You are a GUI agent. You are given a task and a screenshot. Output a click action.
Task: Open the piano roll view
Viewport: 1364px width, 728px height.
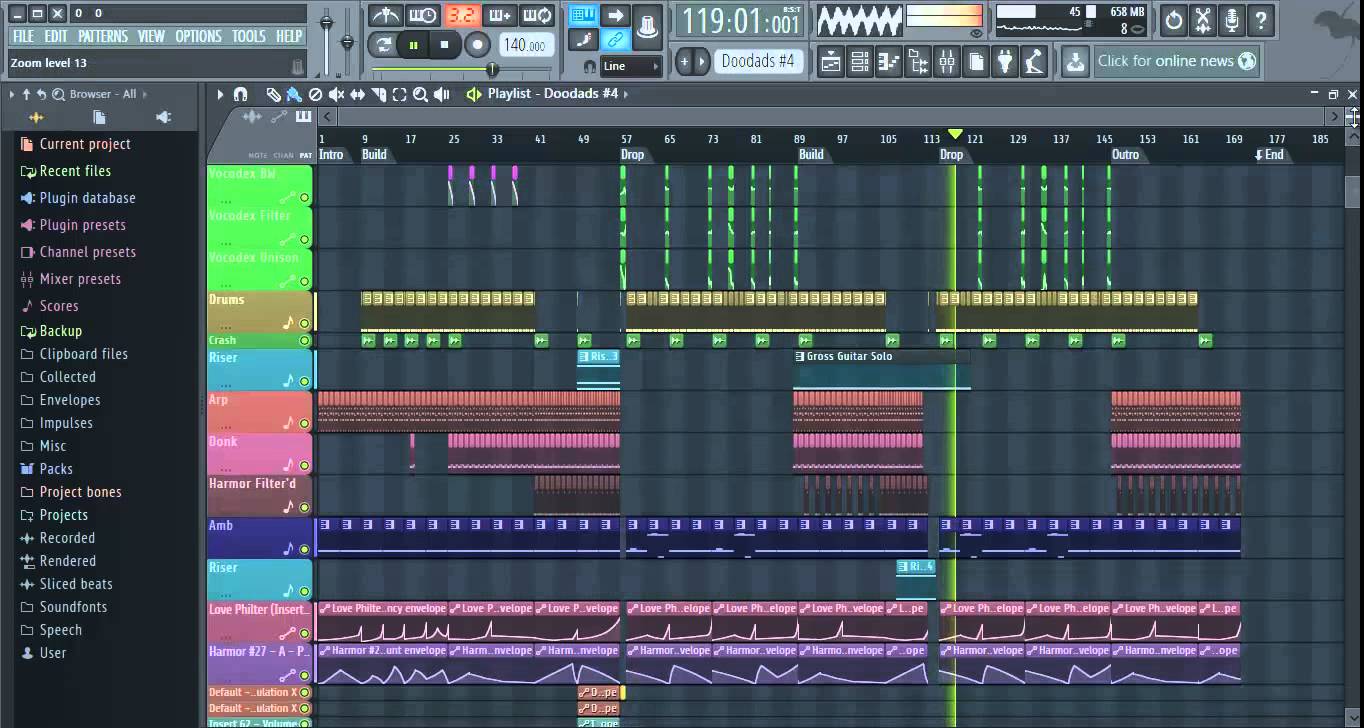[888, 62]
